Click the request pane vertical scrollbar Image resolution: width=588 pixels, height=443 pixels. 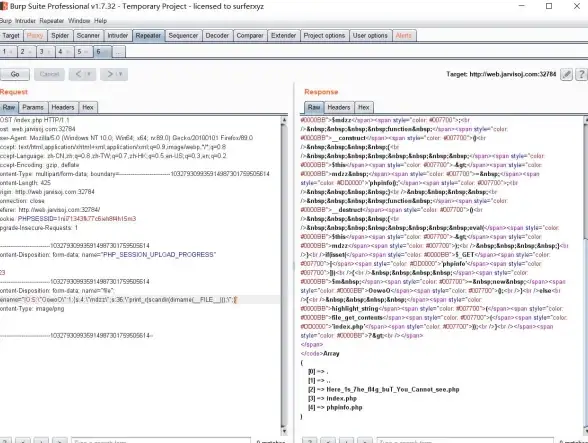284,275
